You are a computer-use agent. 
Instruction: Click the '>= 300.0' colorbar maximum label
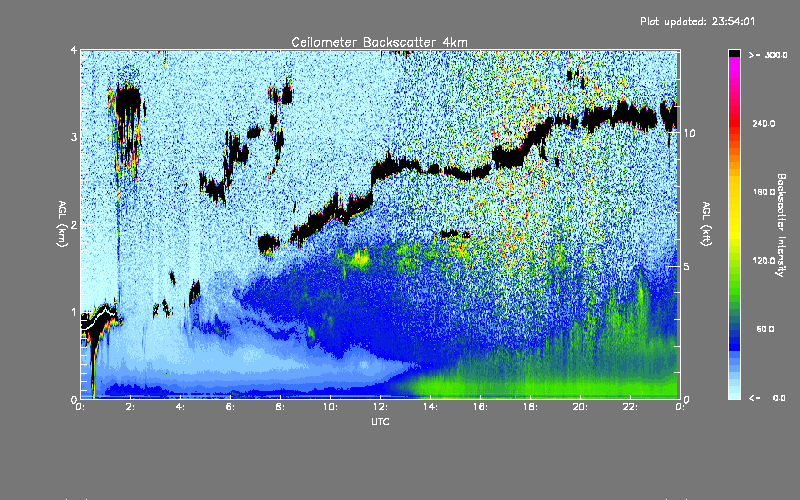[x=768, y=55]
